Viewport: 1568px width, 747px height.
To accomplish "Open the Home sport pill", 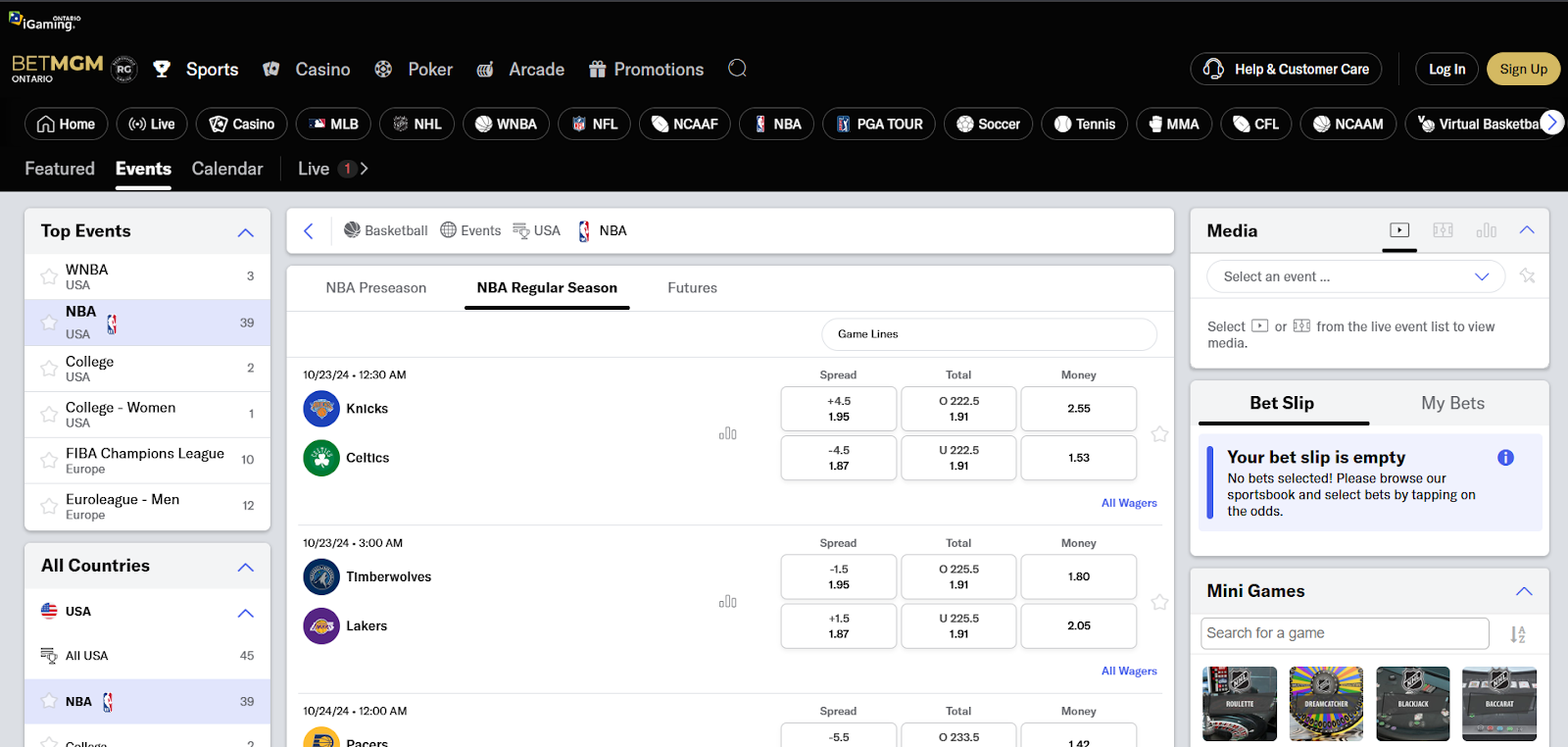I will click(x=67, y=124).
